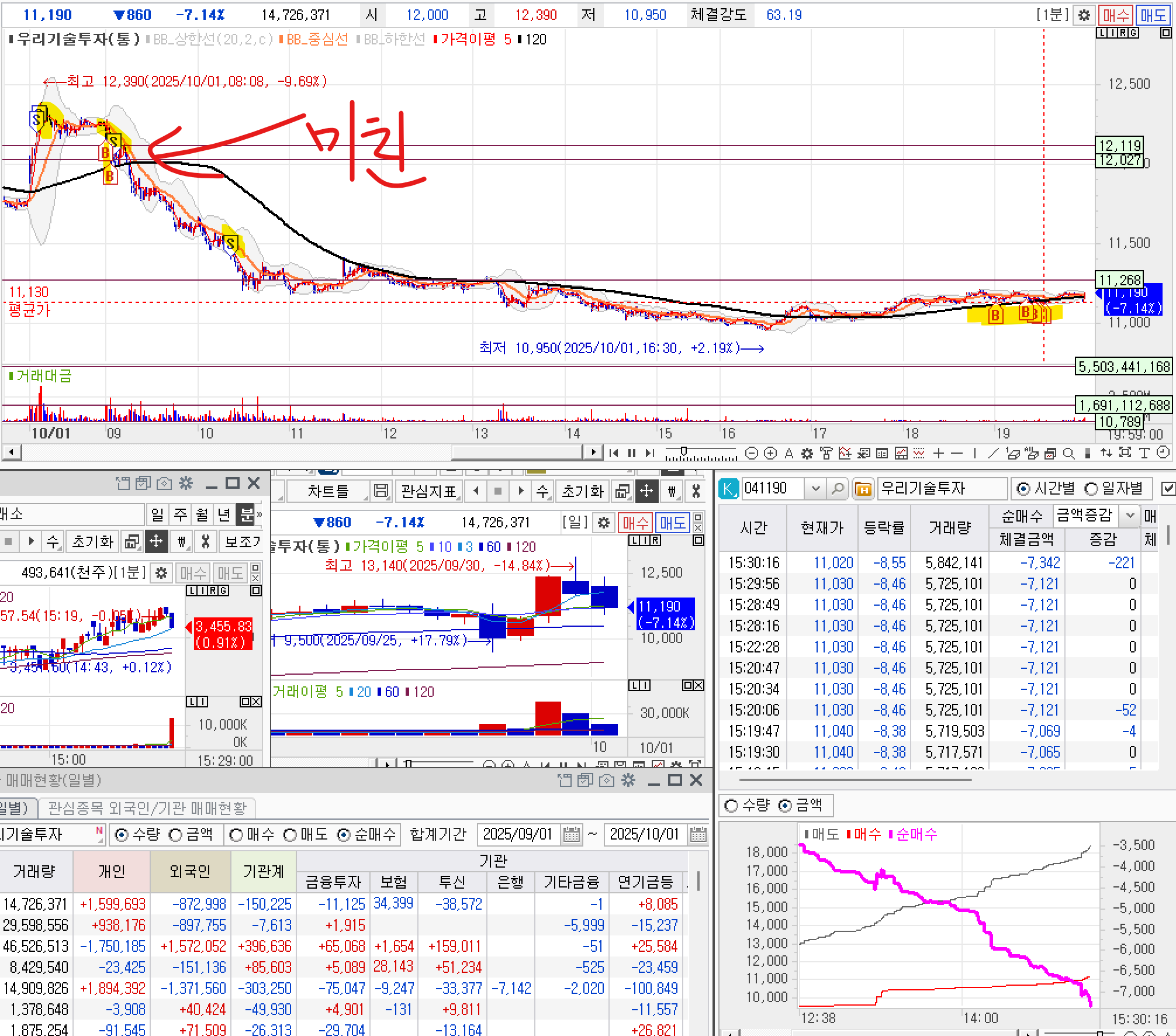
Task: Select the text T drawing tool
Action: tap(1144, 453)
